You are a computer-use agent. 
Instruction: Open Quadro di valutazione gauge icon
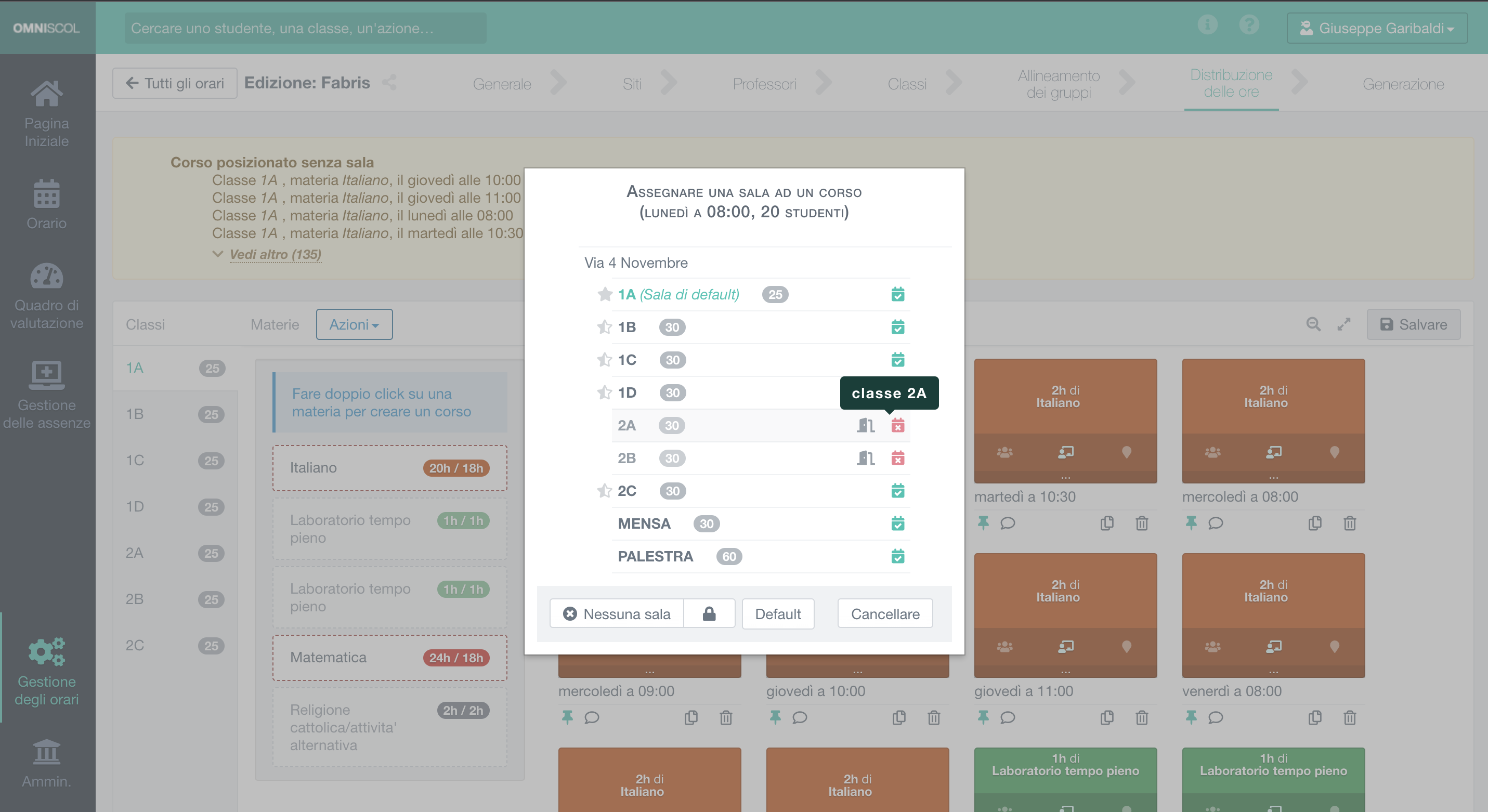click(x=47, y=276)
